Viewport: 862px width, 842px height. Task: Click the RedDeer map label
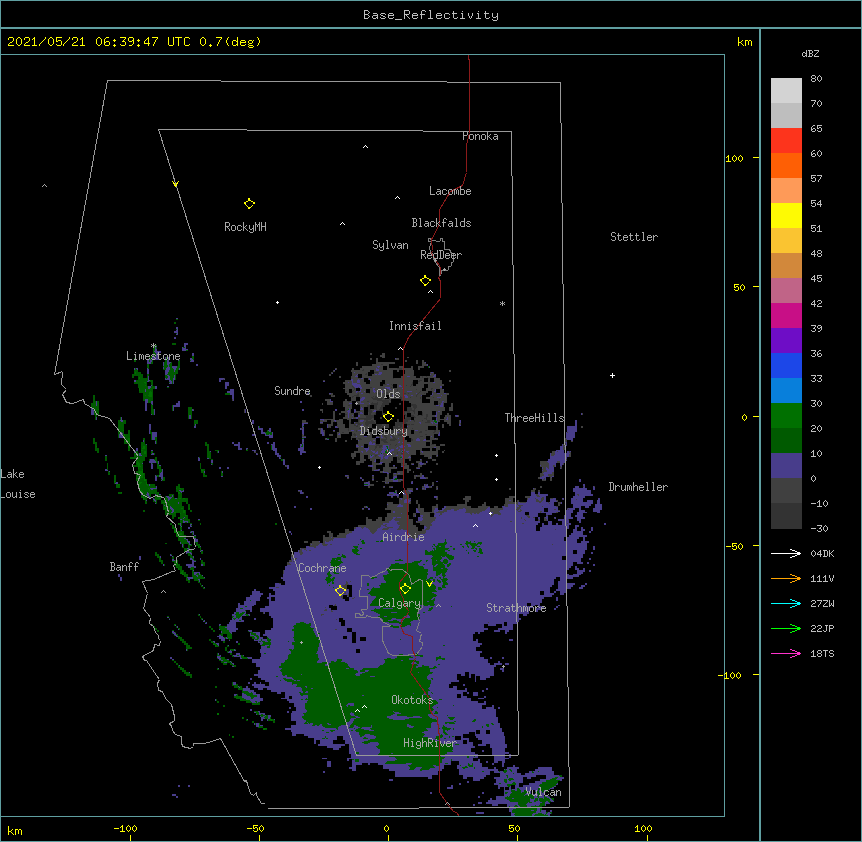click(x=441, y=255)
